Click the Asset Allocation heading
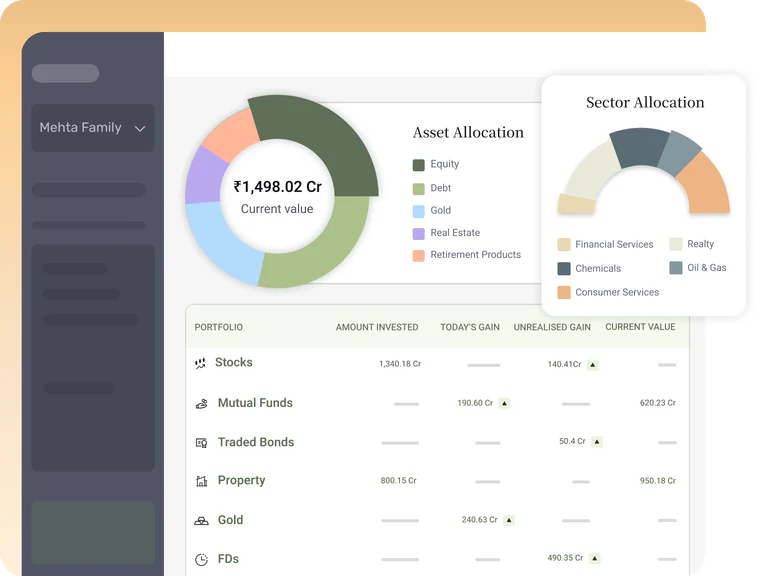 point(468,133)
